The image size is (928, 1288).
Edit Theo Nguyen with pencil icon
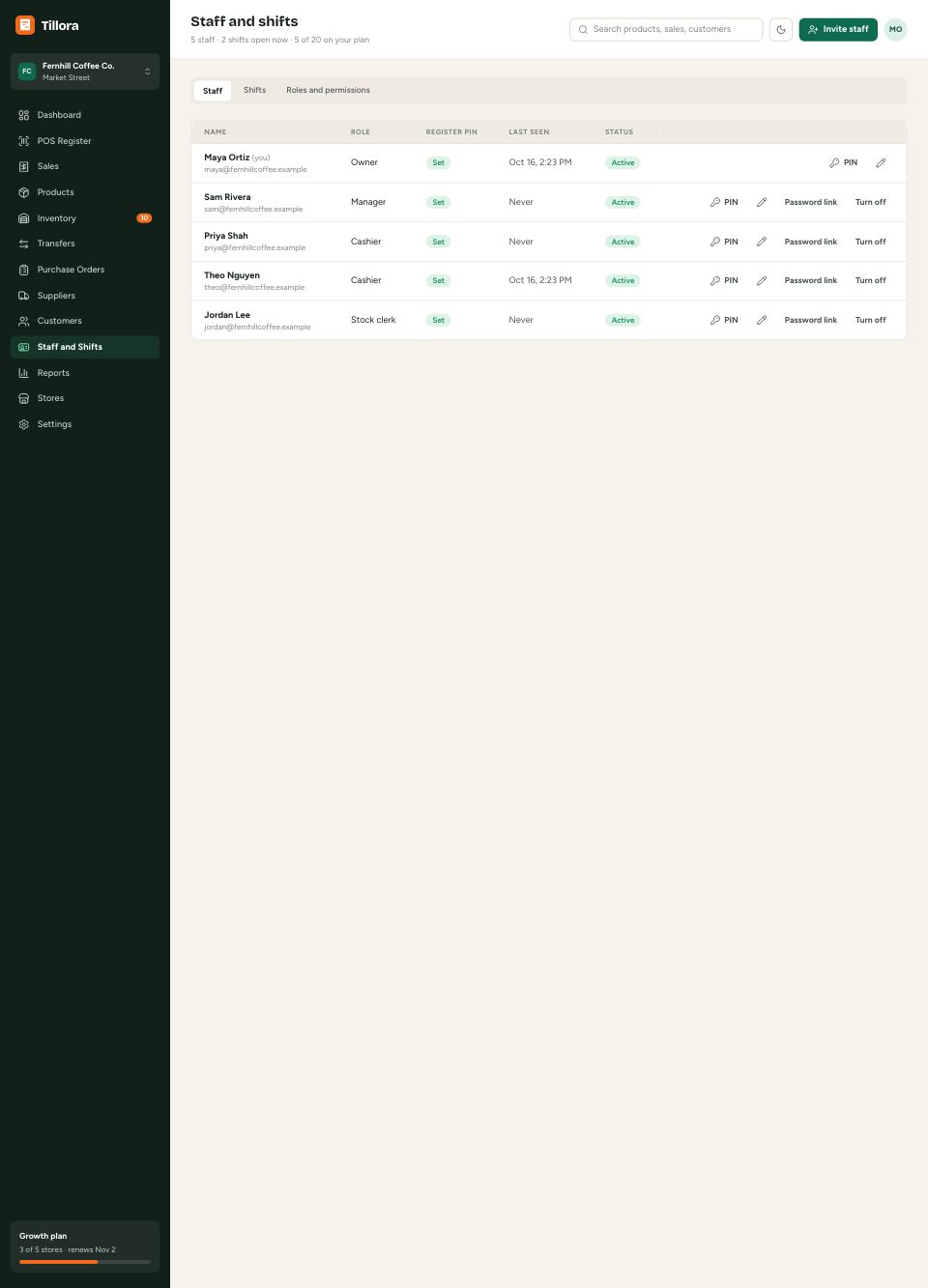pyautogui.click(x=762, y=280)
